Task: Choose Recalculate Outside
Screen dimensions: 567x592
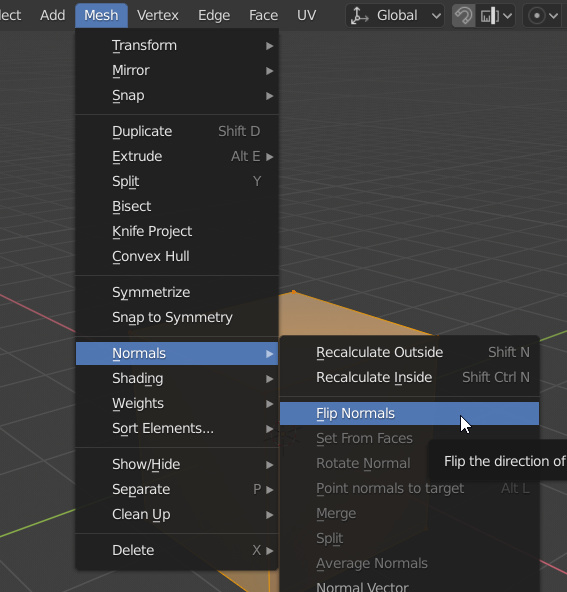Action: click(x=409, y=352)
